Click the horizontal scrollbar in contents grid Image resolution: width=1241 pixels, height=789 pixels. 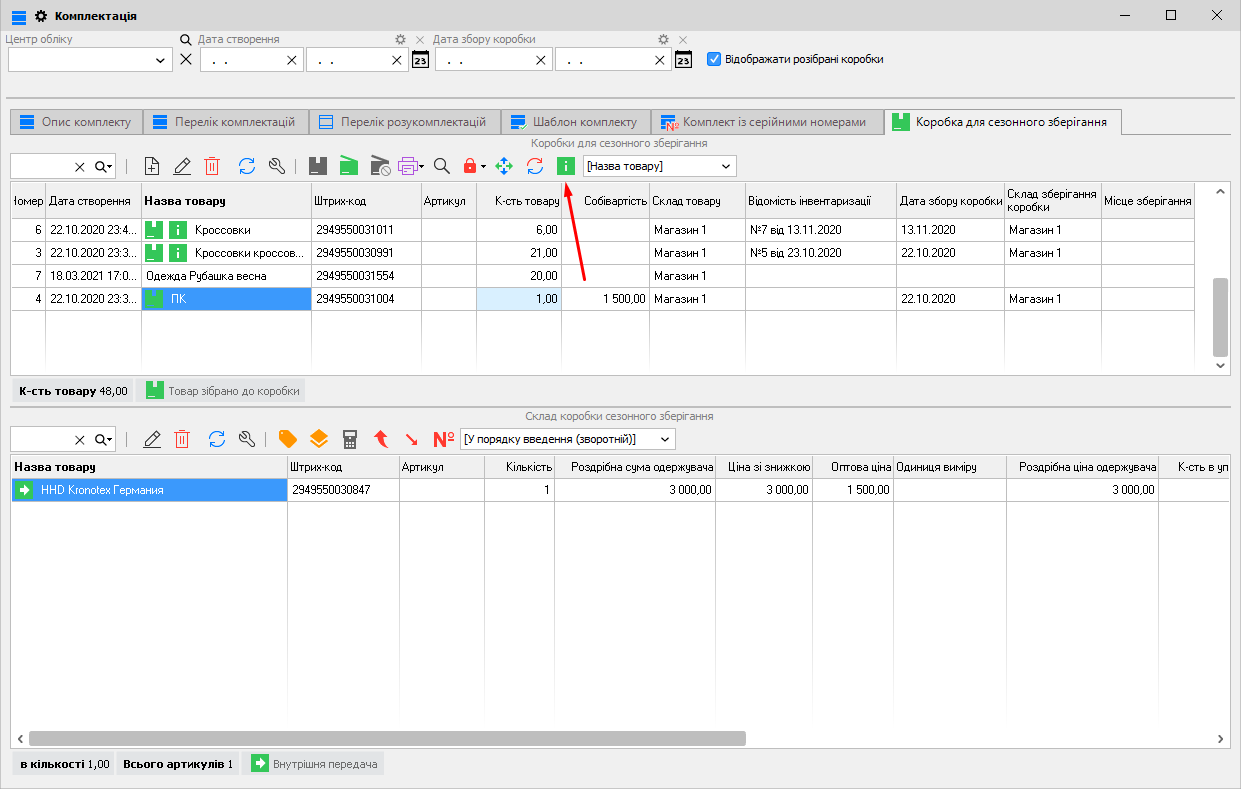(x=387, y=739)
